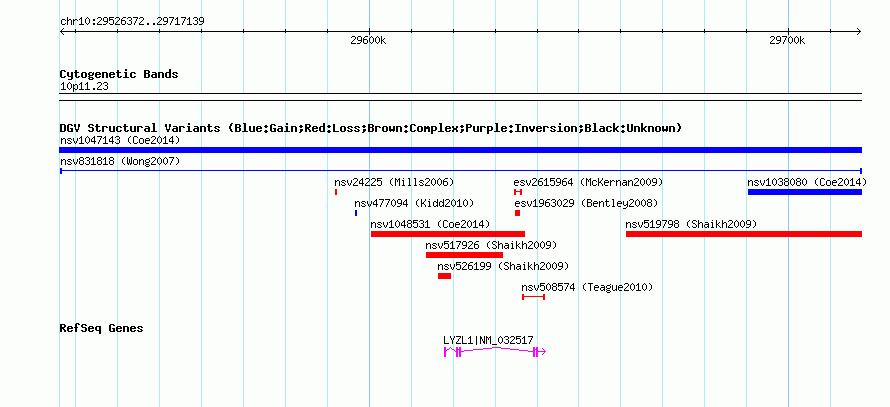
Task: Click the red nsv517926 loss bar
Action: coord(464,255)
